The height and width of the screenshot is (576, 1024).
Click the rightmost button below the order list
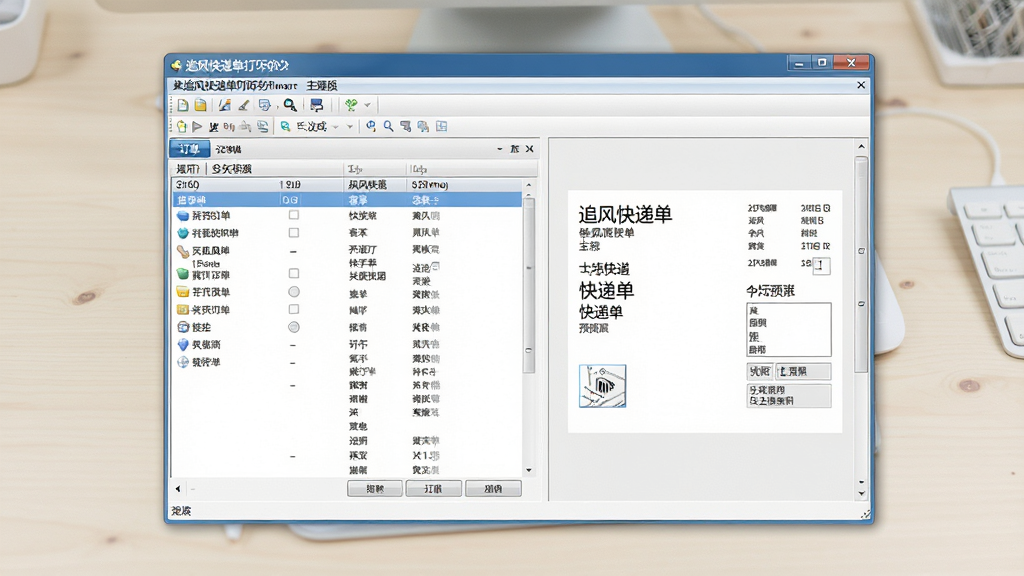tap(493, 488)
